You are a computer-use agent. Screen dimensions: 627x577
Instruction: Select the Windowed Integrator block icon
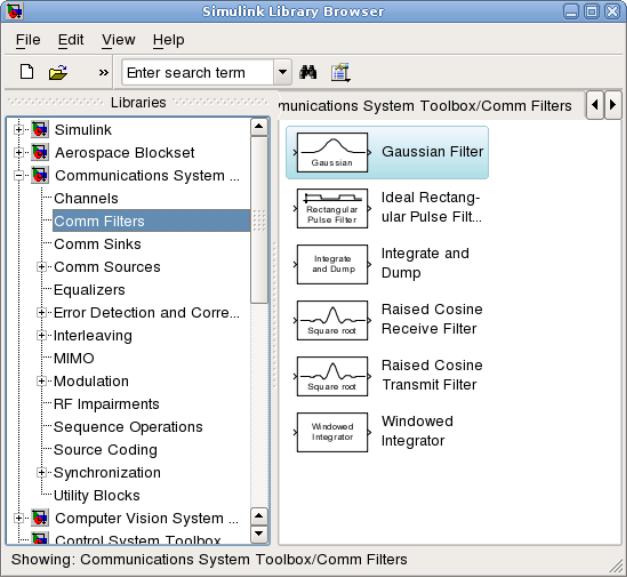click(x=332, y=432)
